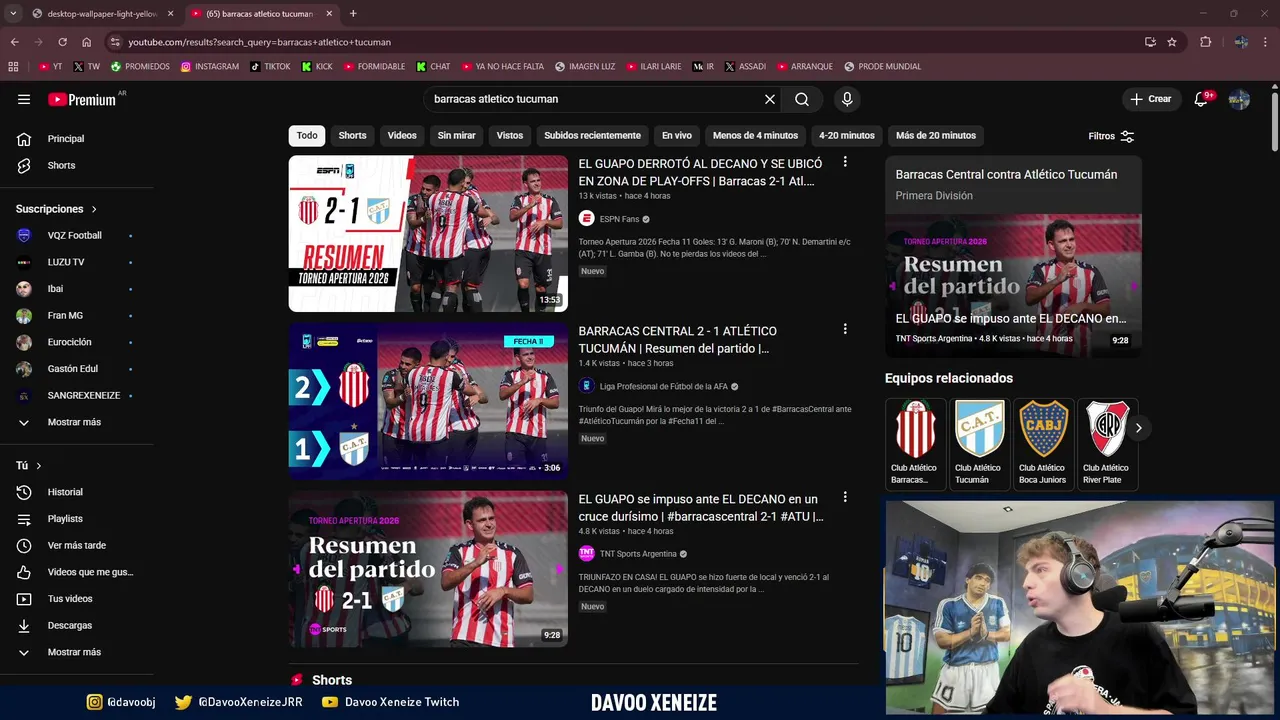The image size is (1280, 720).
Task: Open Club Atlético Boca Juniors team card
Action: click(x=1043, y=443)
